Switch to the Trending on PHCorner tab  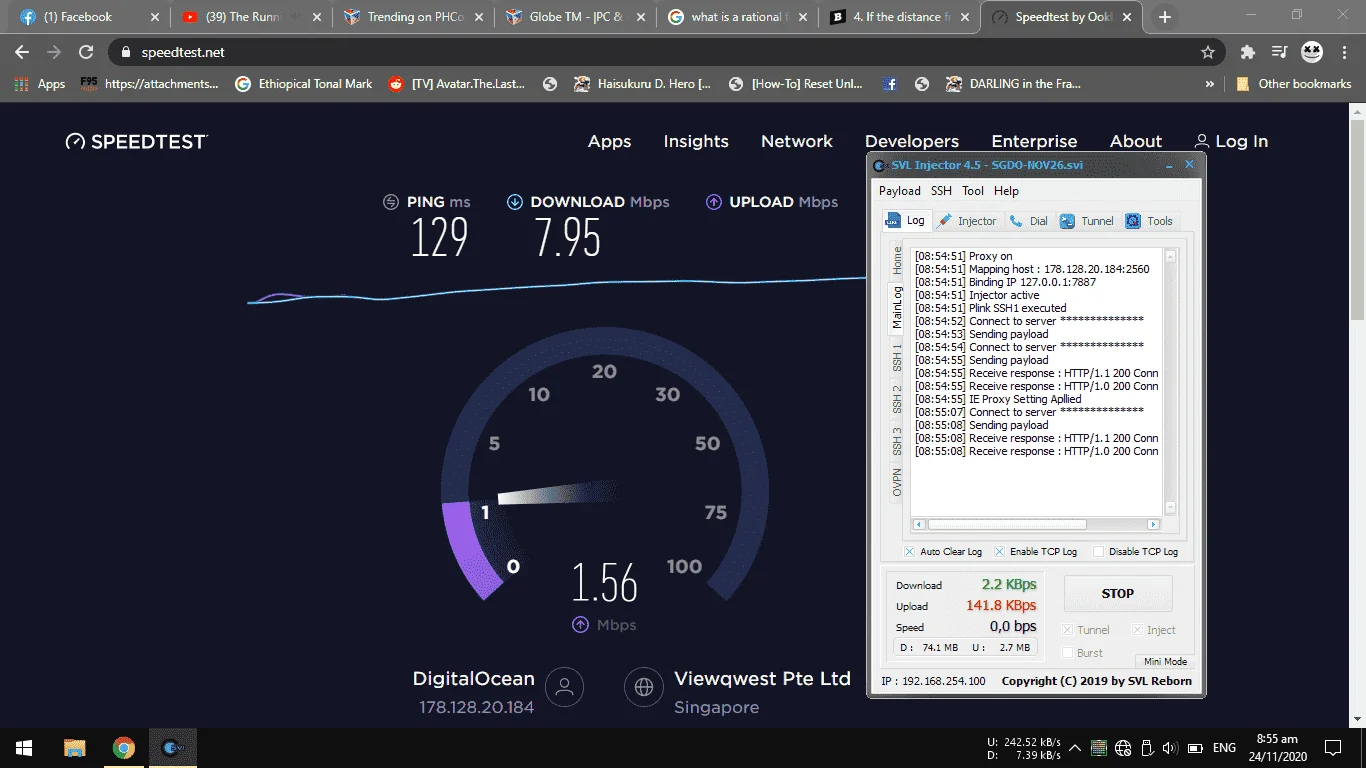click(413, 17)
